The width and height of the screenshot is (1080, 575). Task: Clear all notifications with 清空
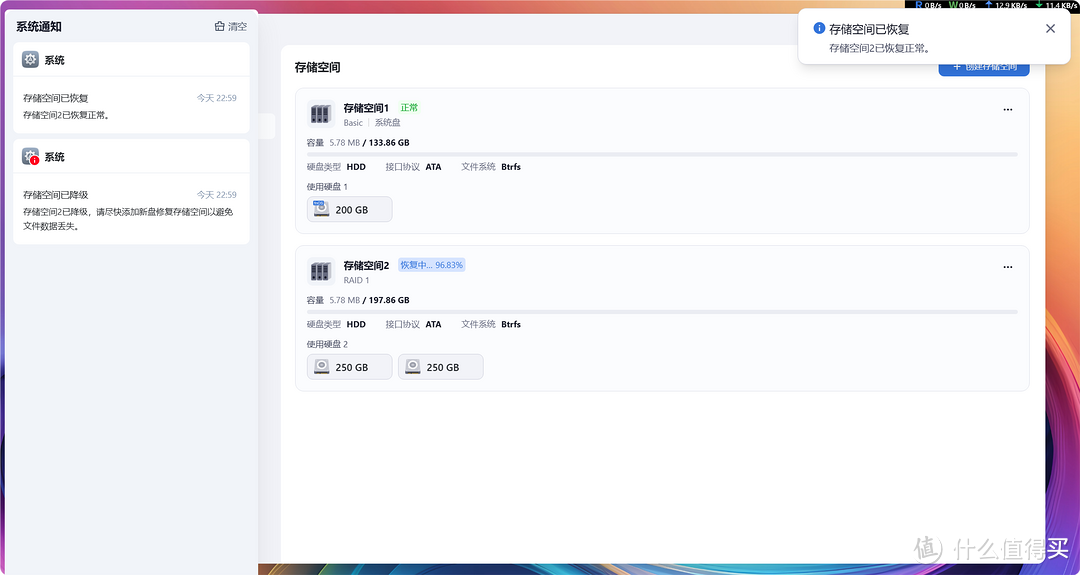[231, 27]
